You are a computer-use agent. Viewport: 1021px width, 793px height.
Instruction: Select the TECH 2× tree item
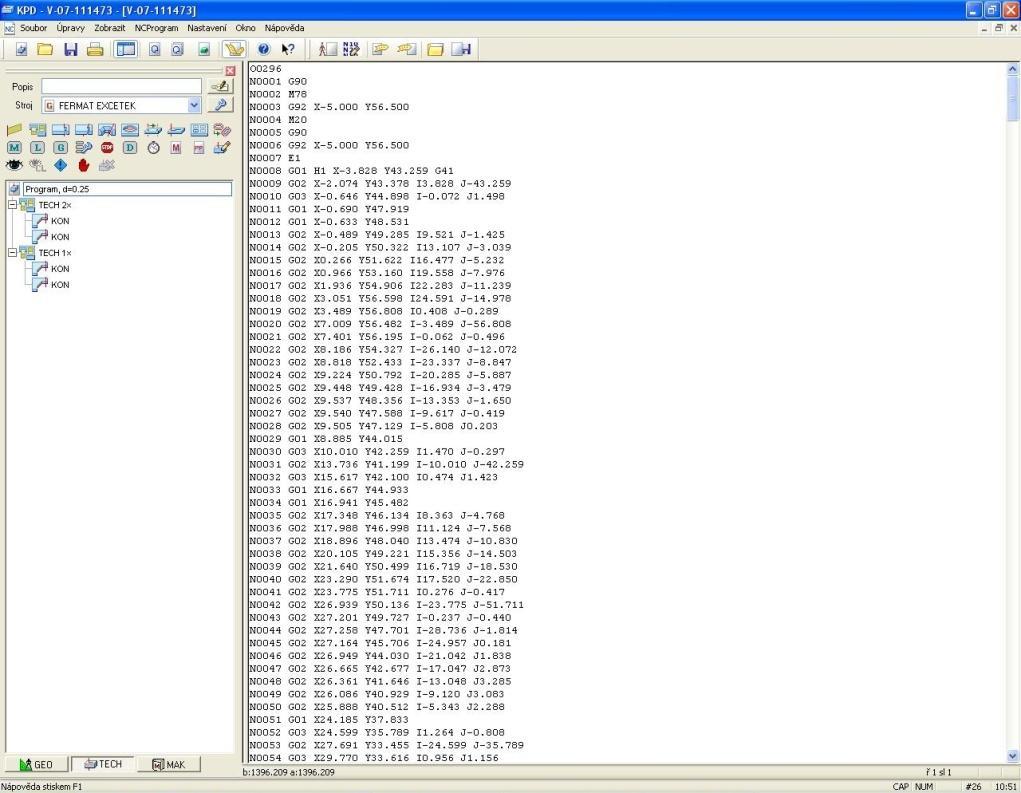pos(55,205)
